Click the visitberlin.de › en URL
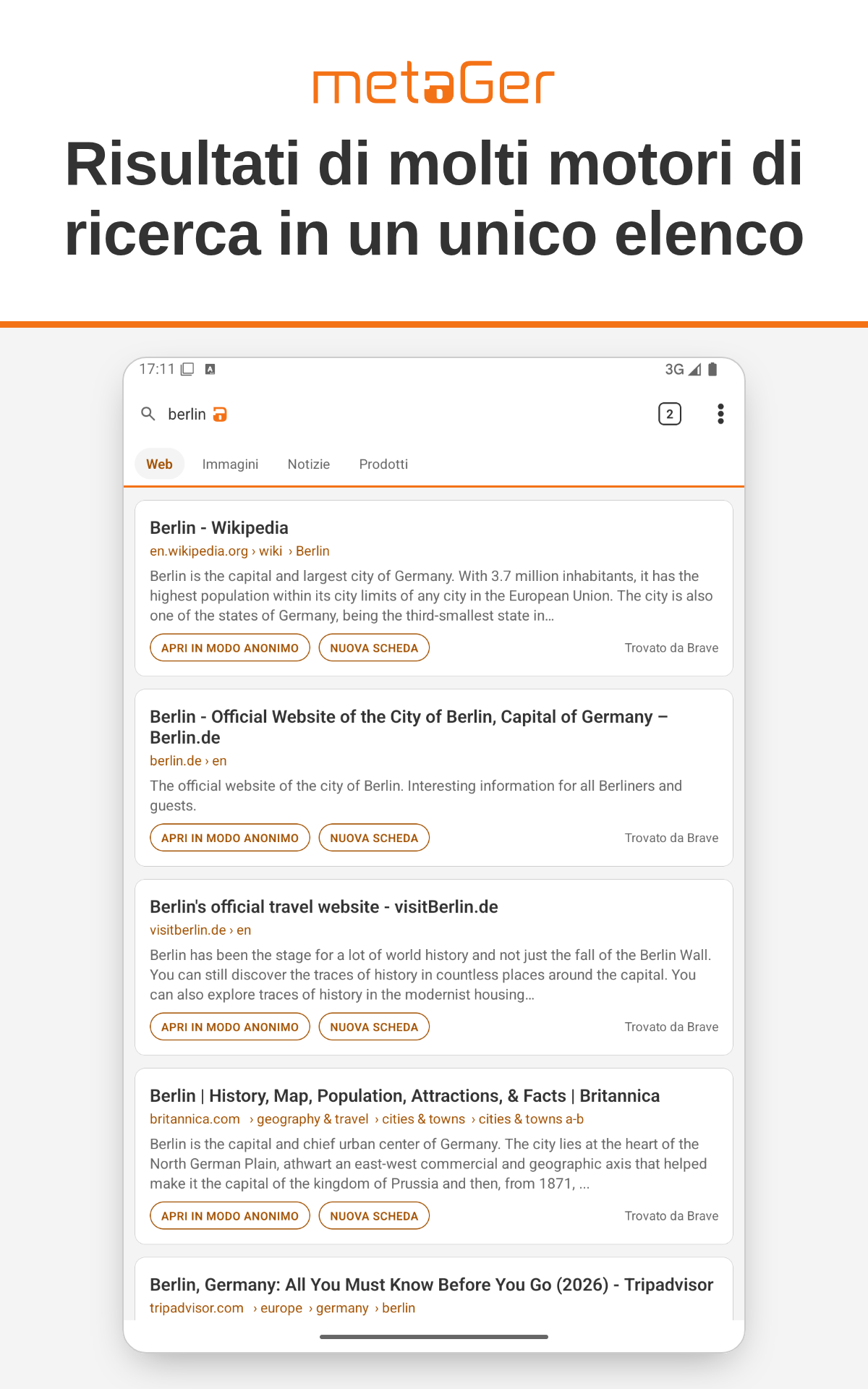868x1389 pixels. 200,930
